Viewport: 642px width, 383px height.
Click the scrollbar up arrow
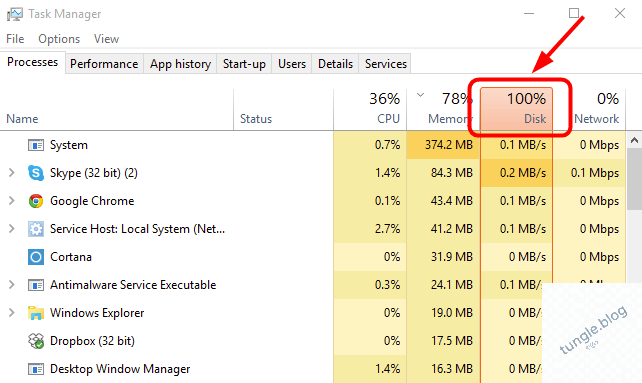(634, 141)
